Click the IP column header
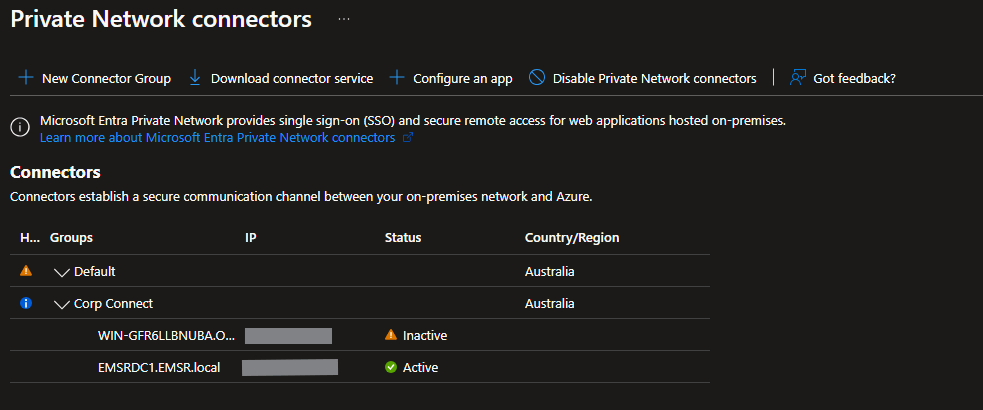The image size is (983, 410). point(251,238)
